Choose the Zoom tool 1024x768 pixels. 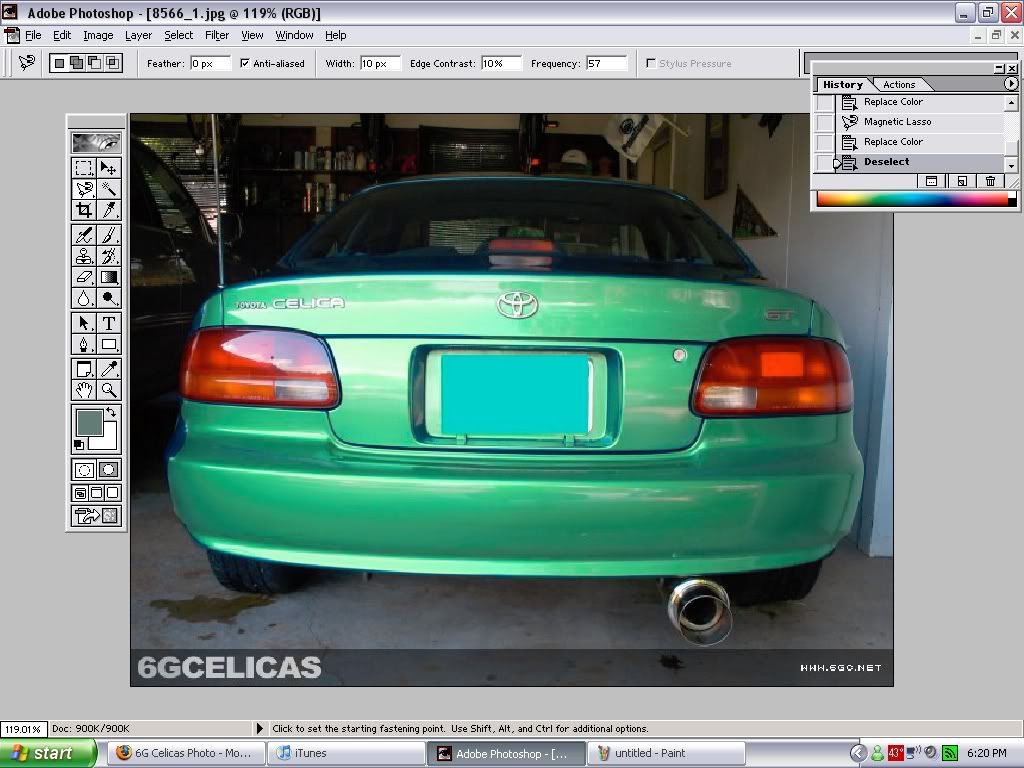point(108,390)
